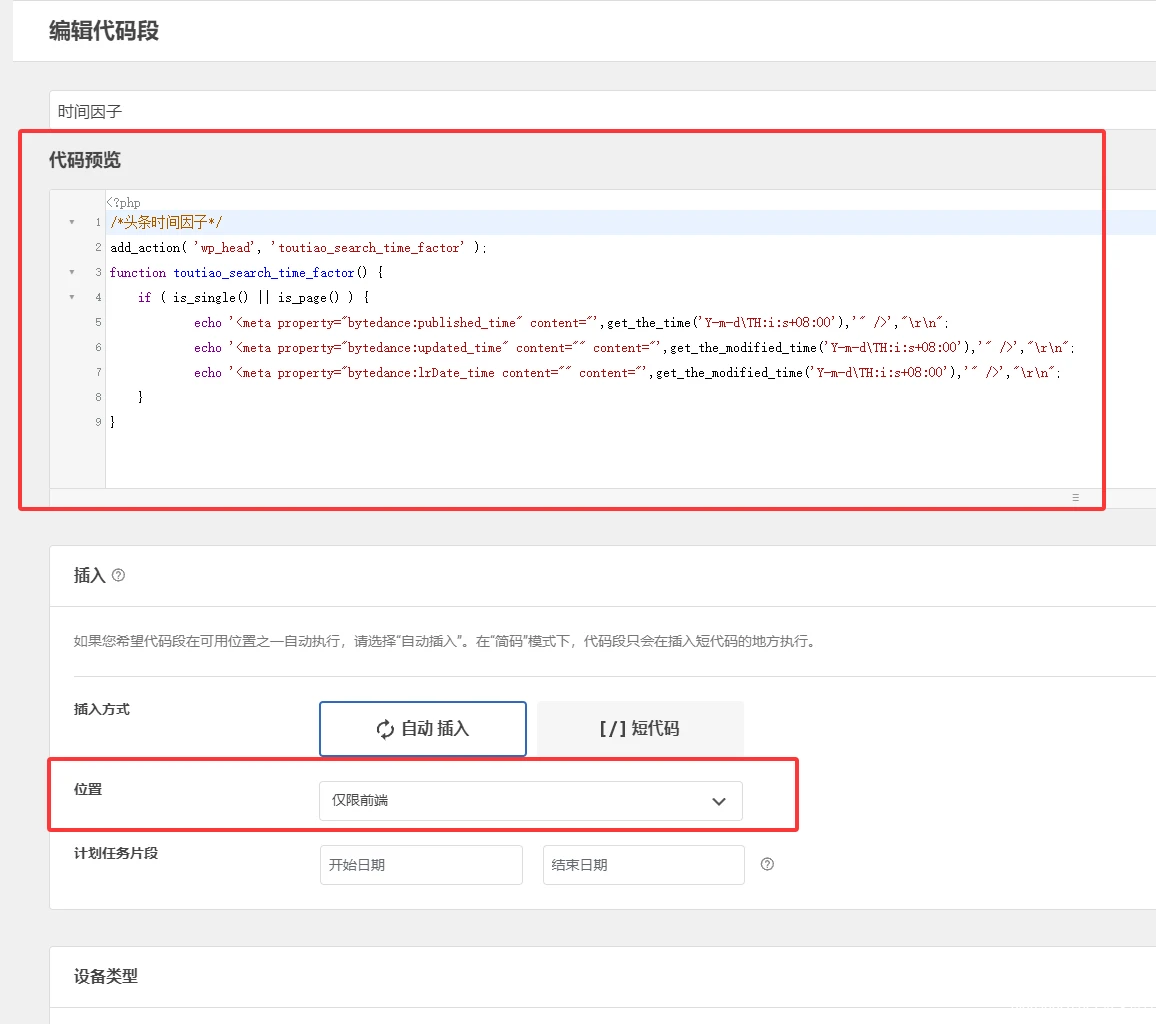
Task: Click the add_action wp_head code line
Action: pyautogui.click(x=298, y=248)
